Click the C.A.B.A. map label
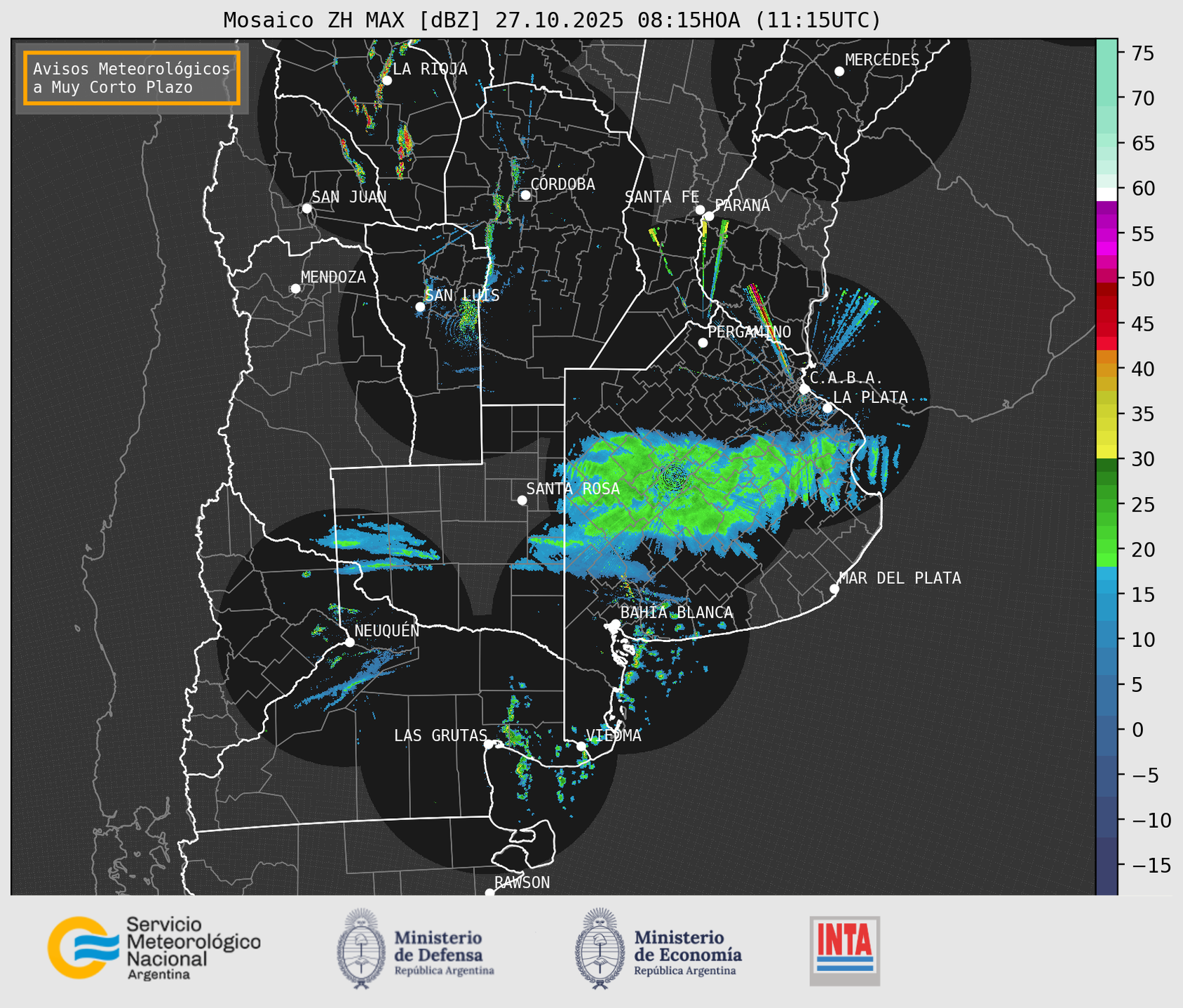This screenshot has height=1008, width=1183. [846, 379]
